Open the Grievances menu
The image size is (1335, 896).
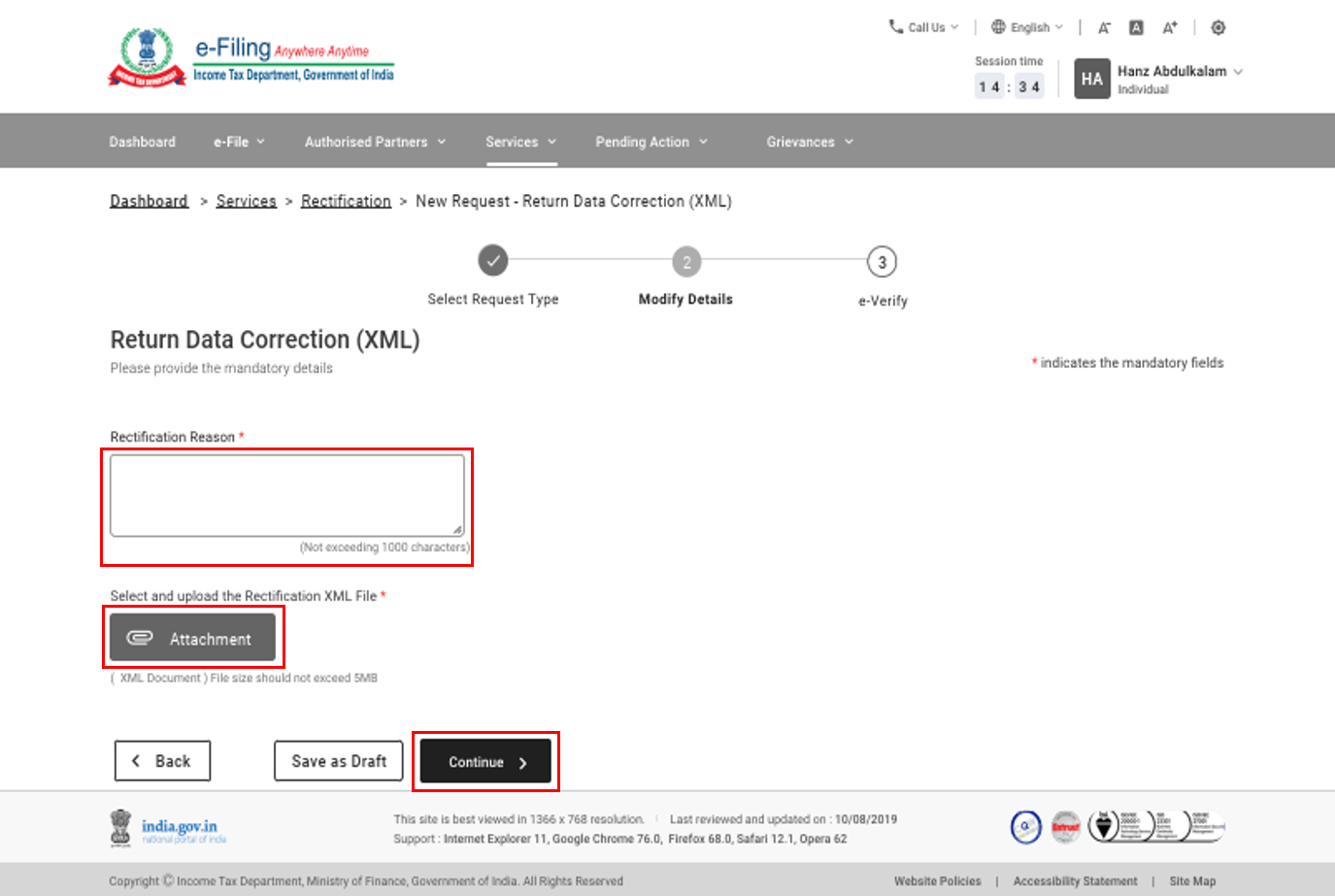tap(809, 142)
